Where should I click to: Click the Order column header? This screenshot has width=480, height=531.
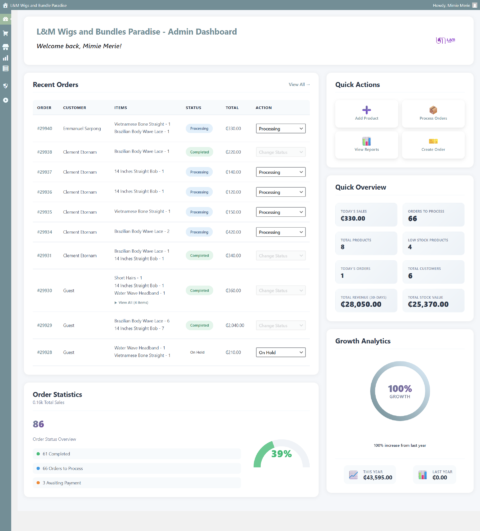pyautogui.click(x=44, y=107)
